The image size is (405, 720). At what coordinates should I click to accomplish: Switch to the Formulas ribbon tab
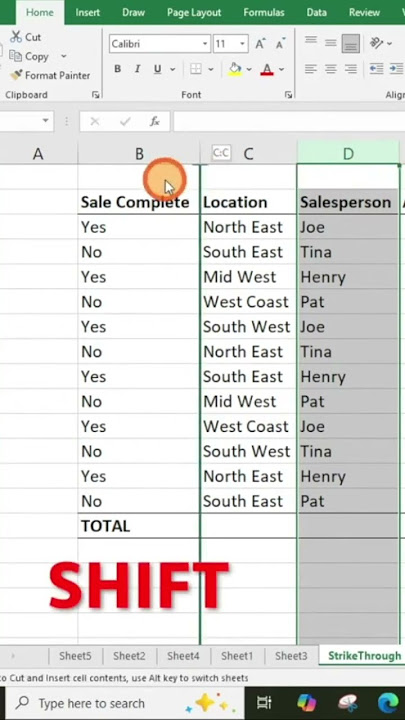[x=264, y=12]
